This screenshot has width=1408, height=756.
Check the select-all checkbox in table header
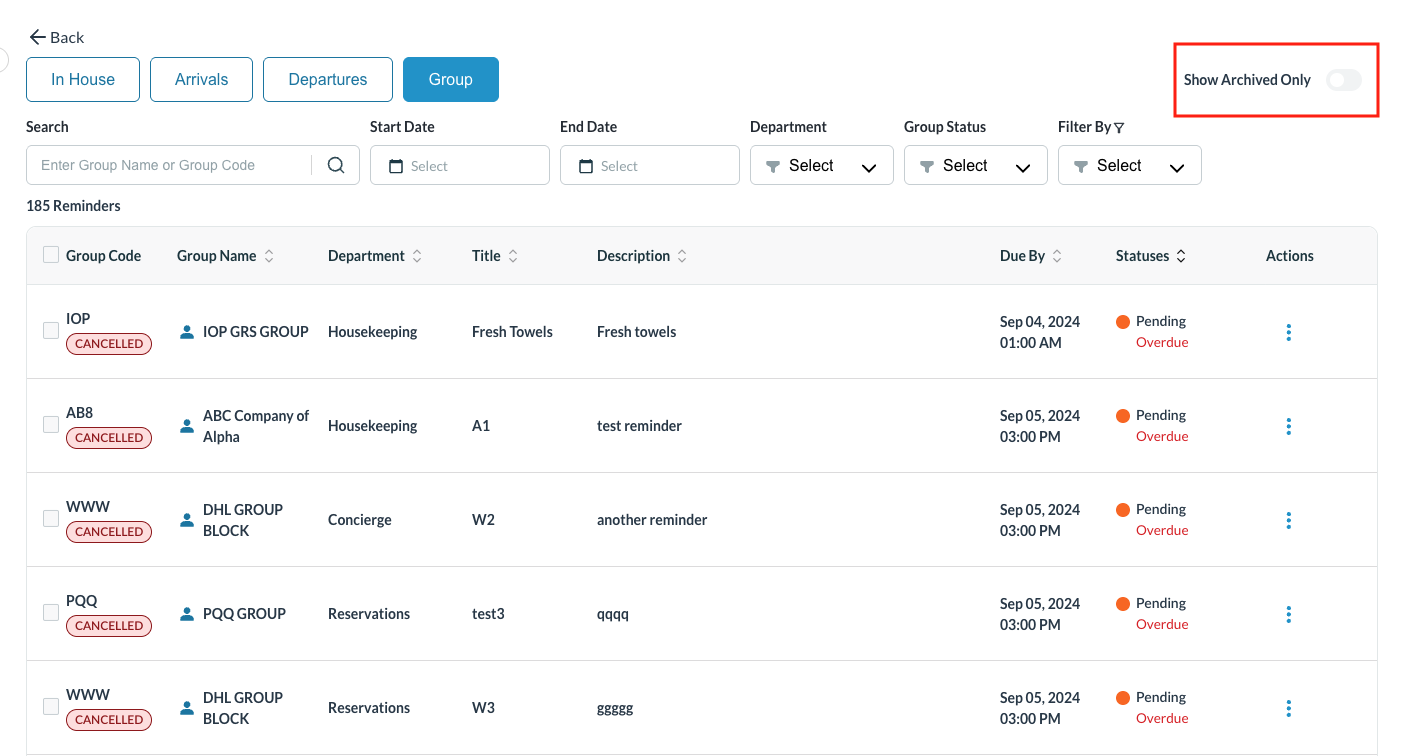(51, 255)
